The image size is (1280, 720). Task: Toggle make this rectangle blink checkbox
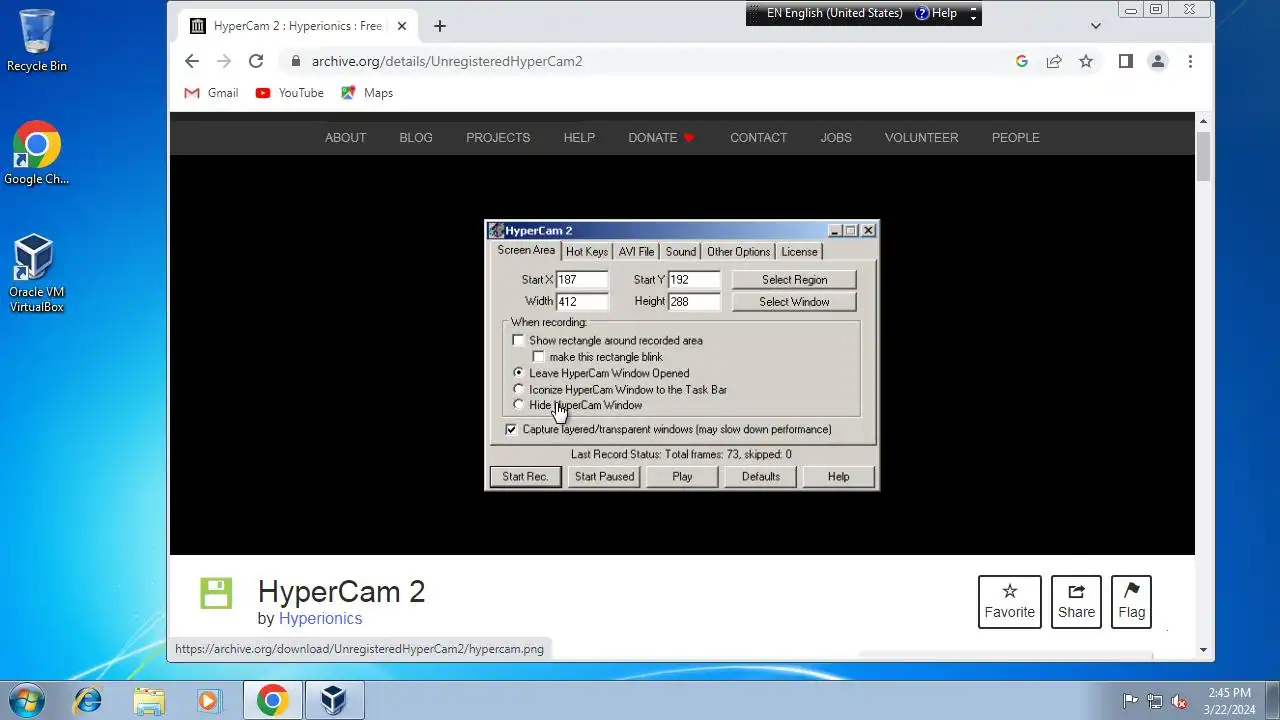click(538, 357)
